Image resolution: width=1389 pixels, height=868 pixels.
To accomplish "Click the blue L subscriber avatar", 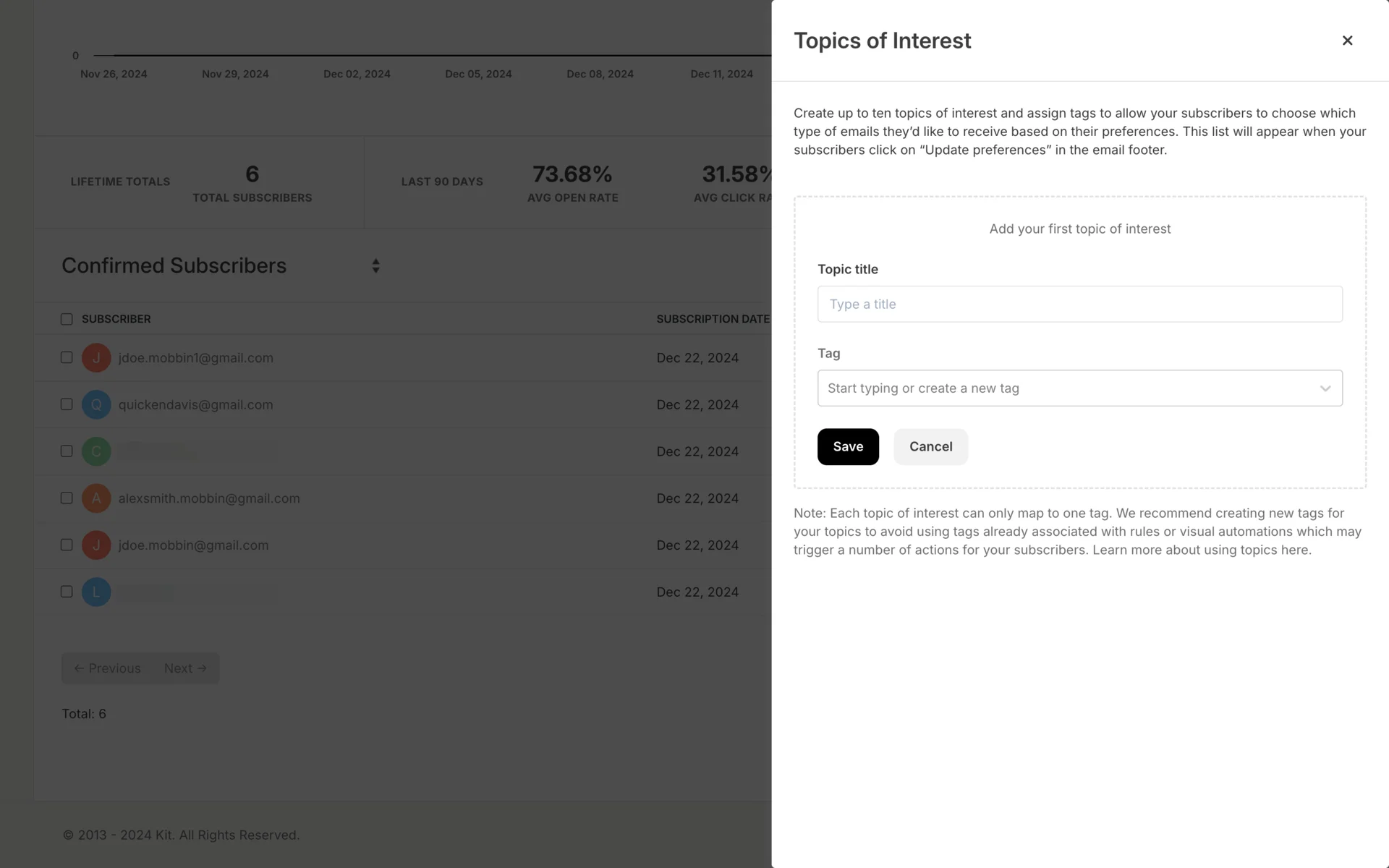I will tap(96, 592).
